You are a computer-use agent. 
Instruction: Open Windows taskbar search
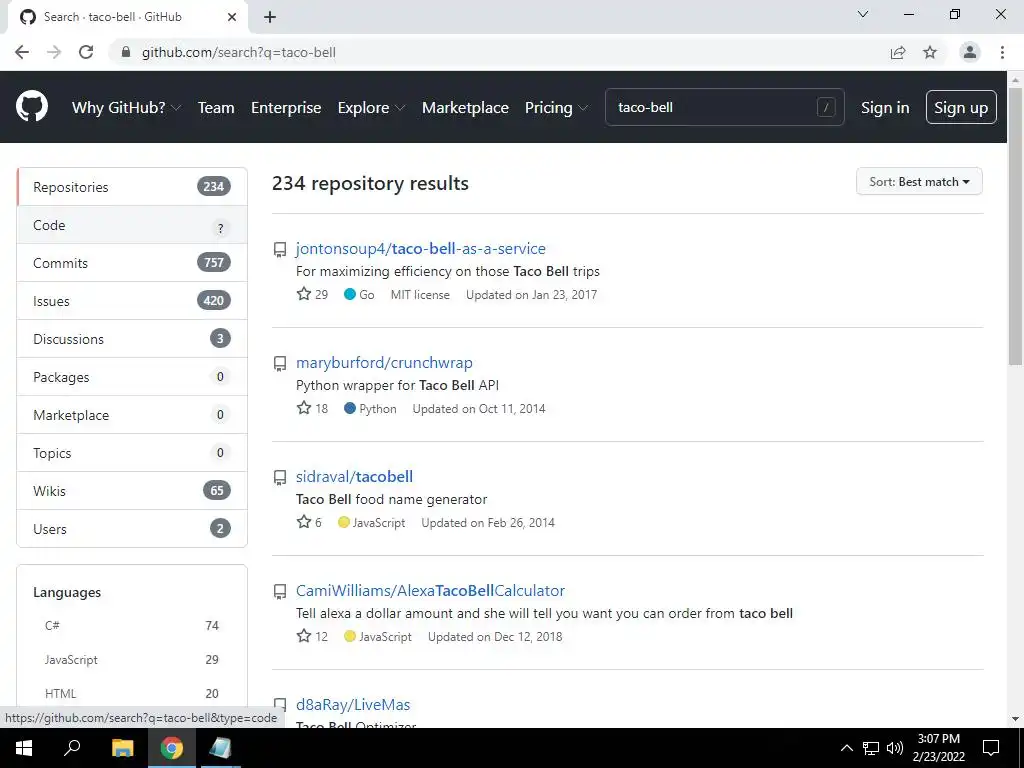72,748
